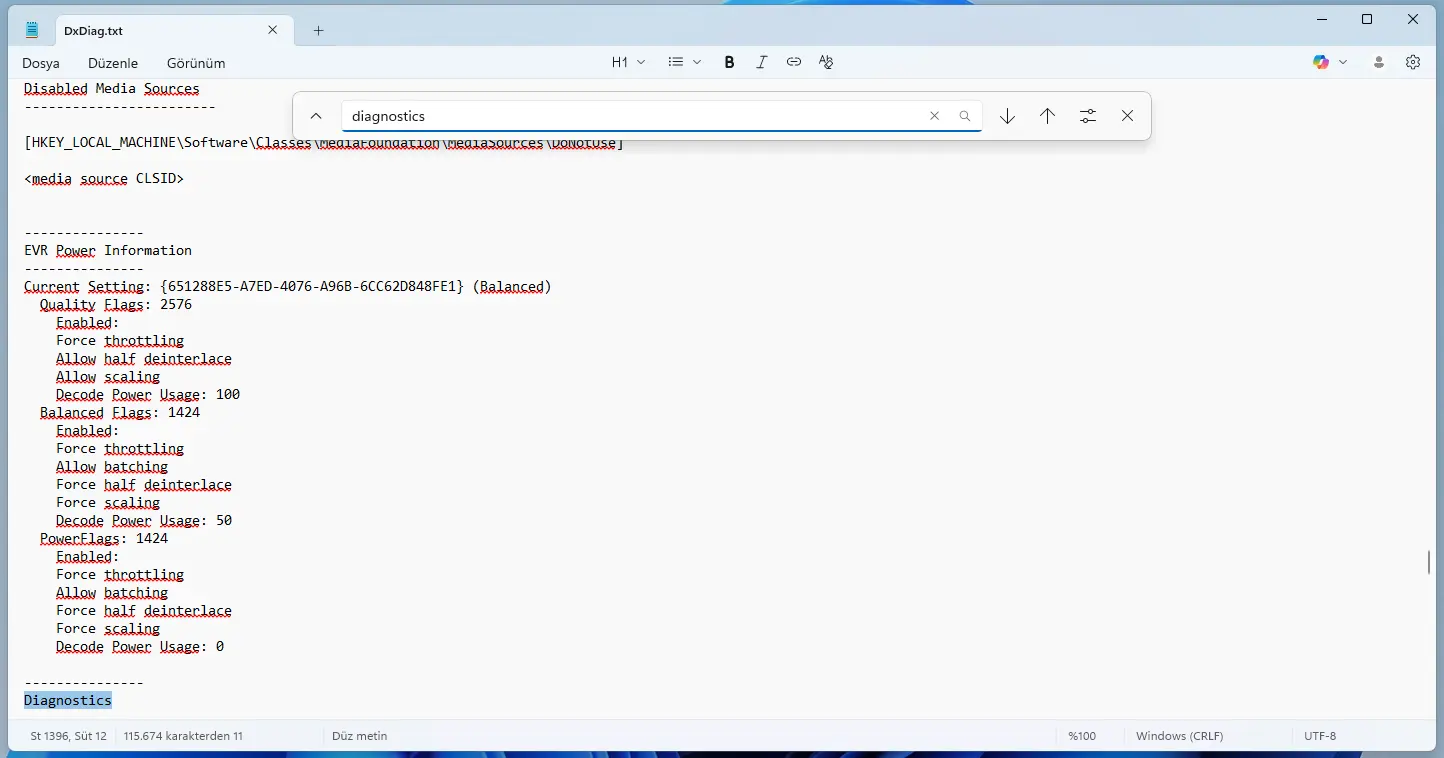Open the Düzenle menu
1444x758 pixels.
(113, 63)
